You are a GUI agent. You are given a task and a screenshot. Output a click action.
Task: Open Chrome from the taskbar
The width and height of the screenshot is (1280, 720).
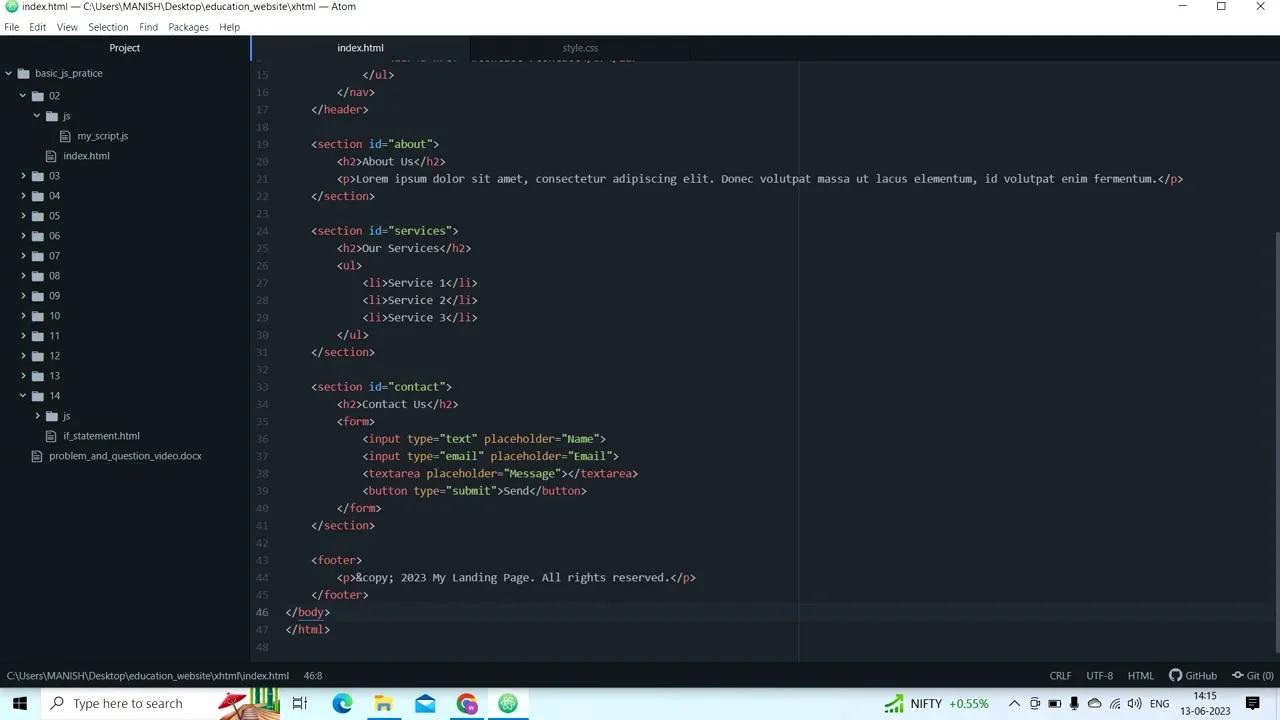[467, 703]
